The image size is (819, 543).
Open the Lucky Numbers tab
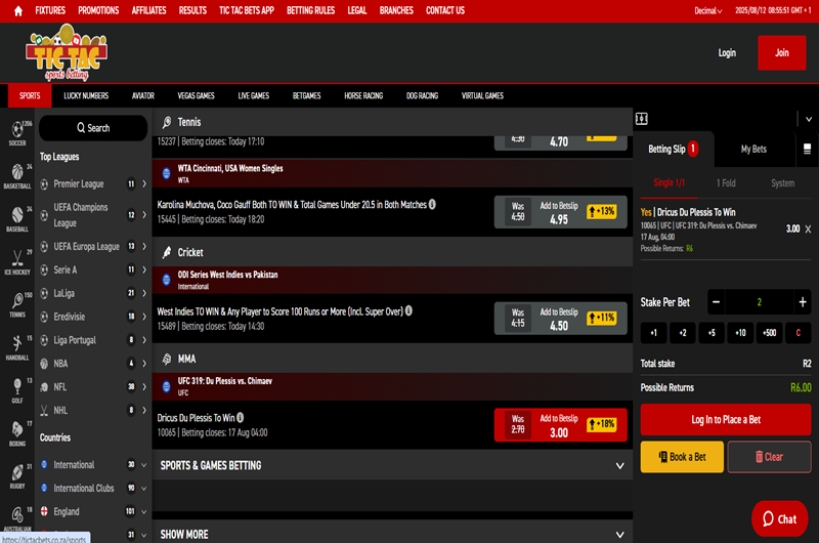pyautogui.click(x=86, y=96)
